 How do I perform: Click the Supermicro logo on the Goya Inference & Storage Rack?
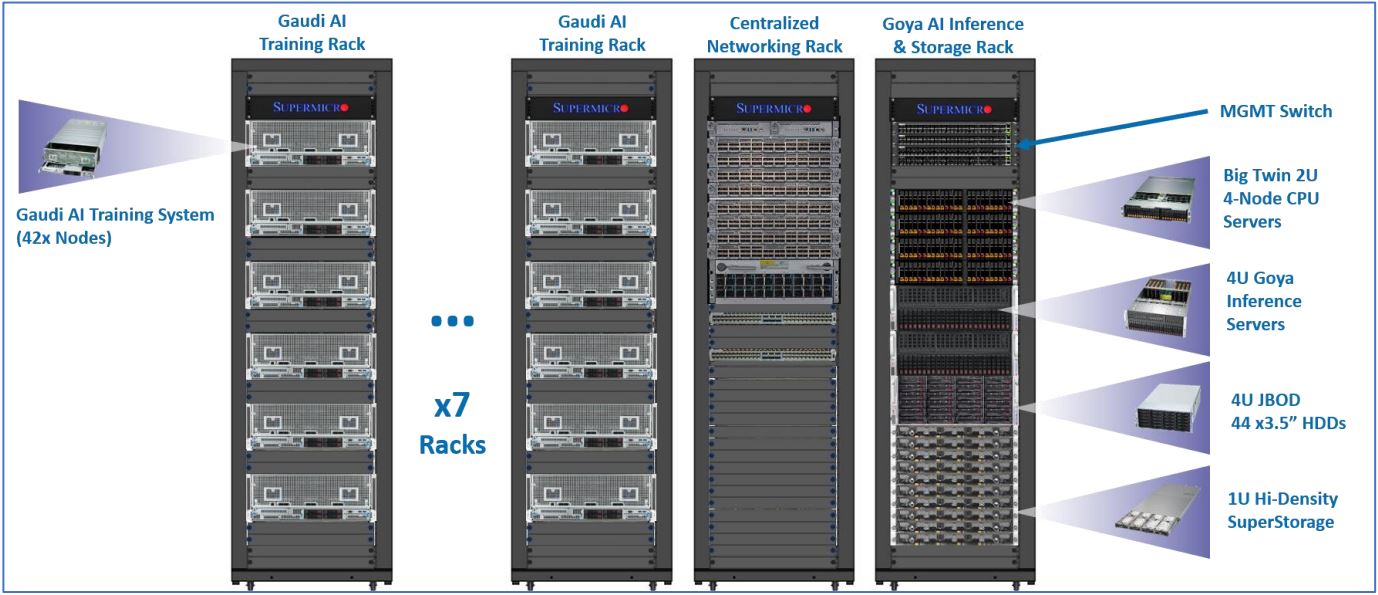[955, 107]
